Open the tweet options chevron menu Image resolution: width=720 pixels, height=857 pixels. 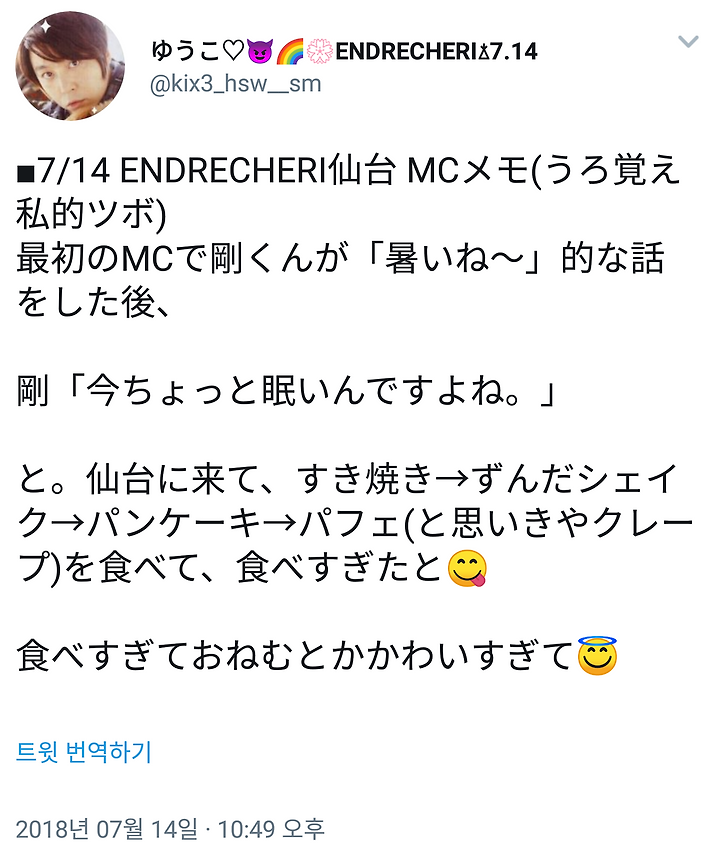688,42
